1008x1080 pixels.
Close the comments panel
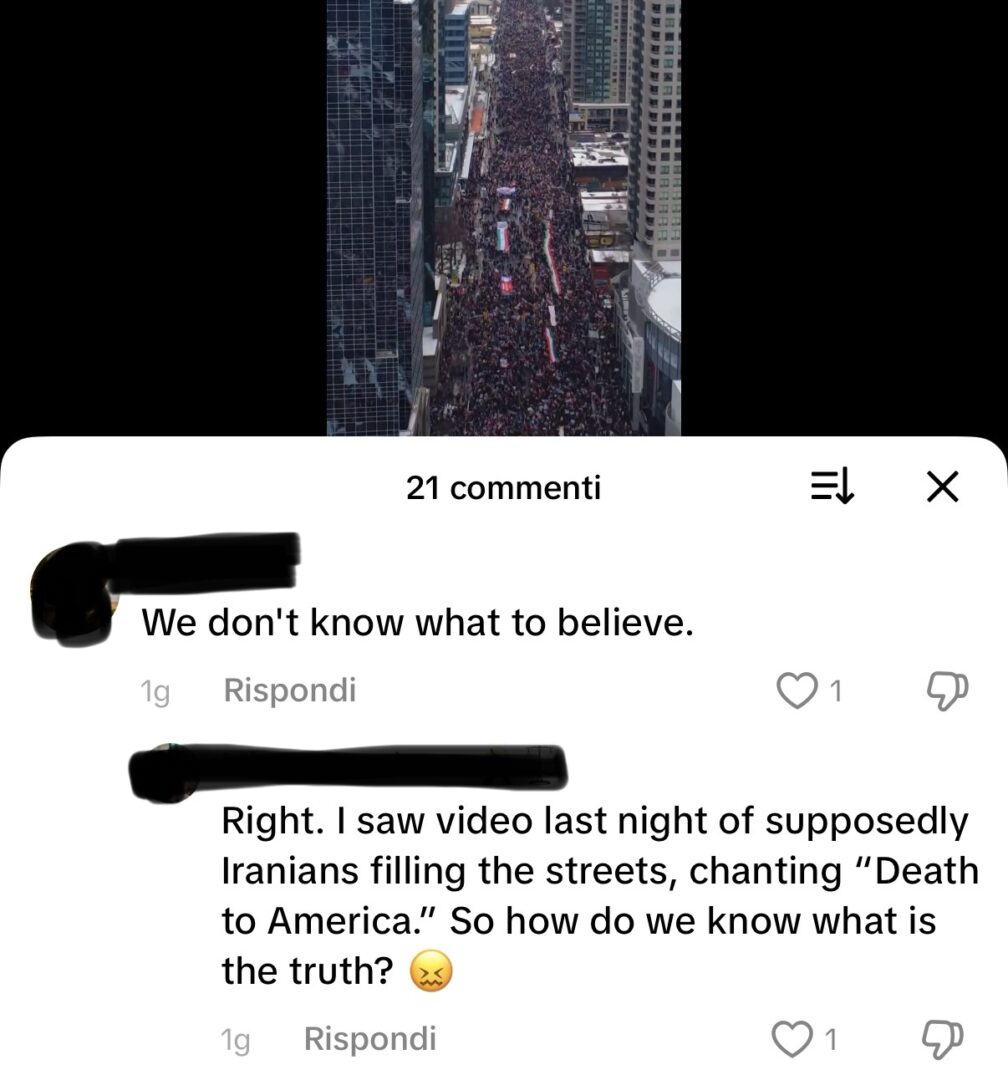coord(942,487)
